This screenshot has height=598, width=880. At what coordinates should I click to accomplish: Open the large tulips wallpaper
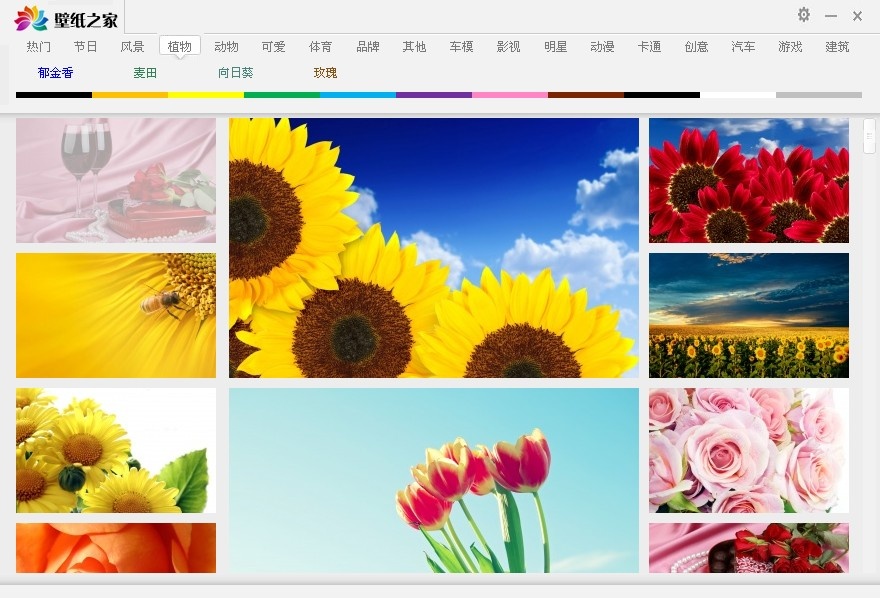[434, 480]
